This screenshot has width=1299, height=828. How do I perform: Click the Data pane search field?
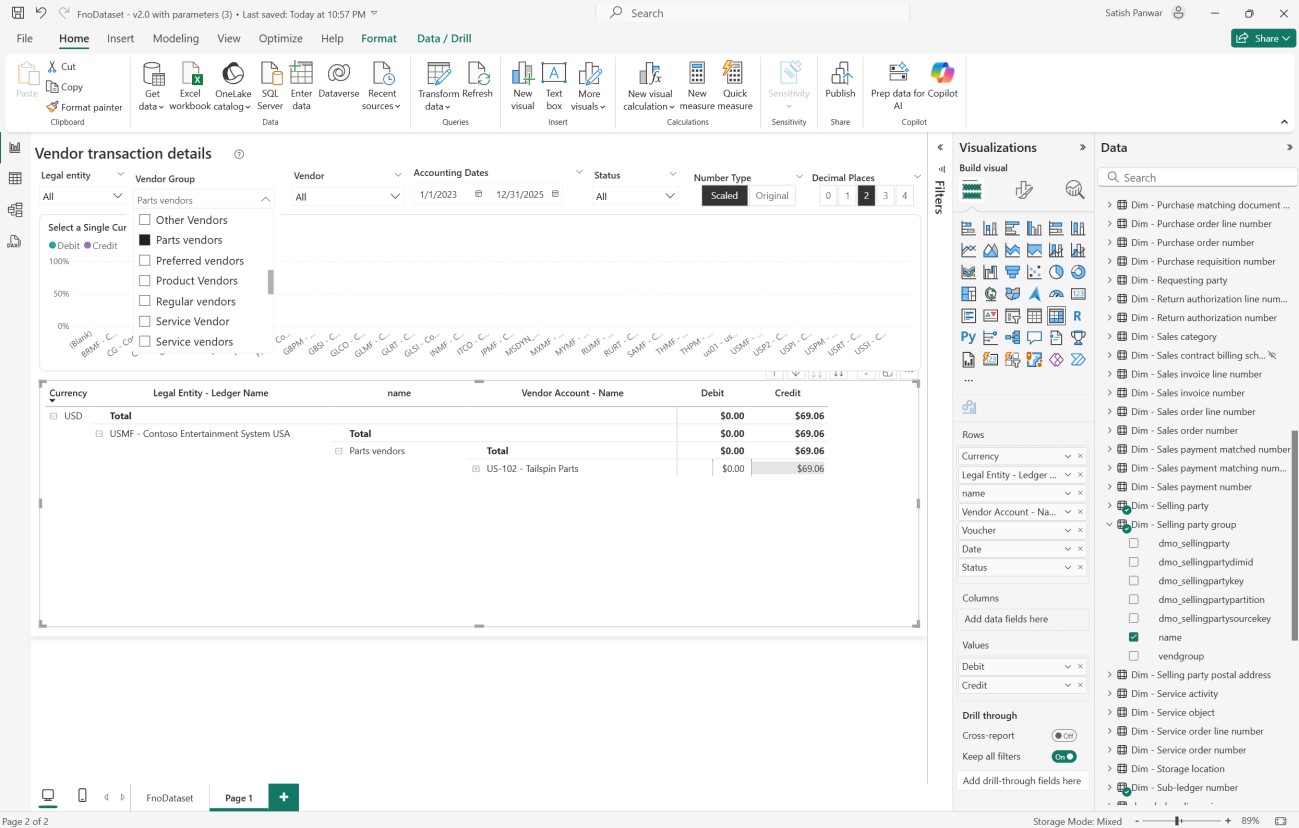[1196, 178]
